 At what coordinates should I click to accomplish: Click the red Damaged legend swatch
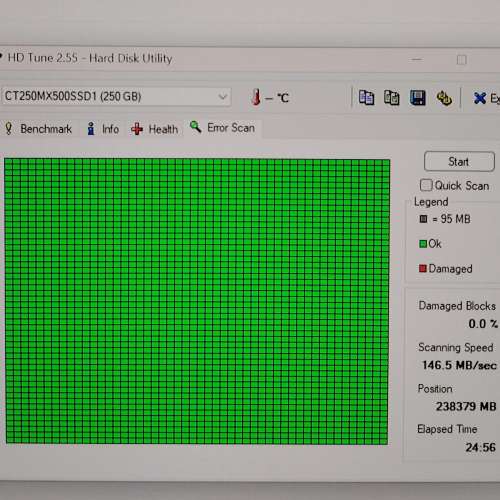tap(423, 268)
